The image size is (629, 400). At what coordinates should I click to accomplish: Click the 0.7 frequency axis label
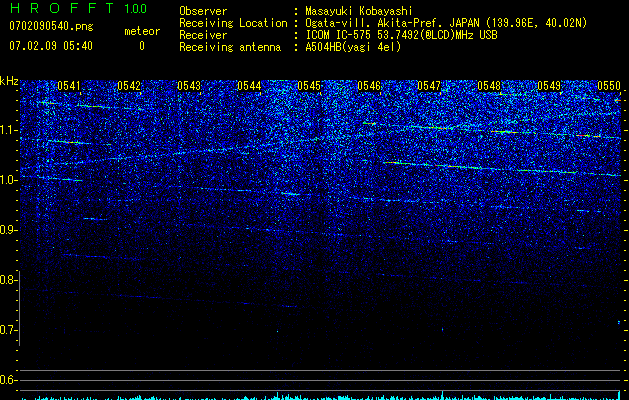point(8,330)
